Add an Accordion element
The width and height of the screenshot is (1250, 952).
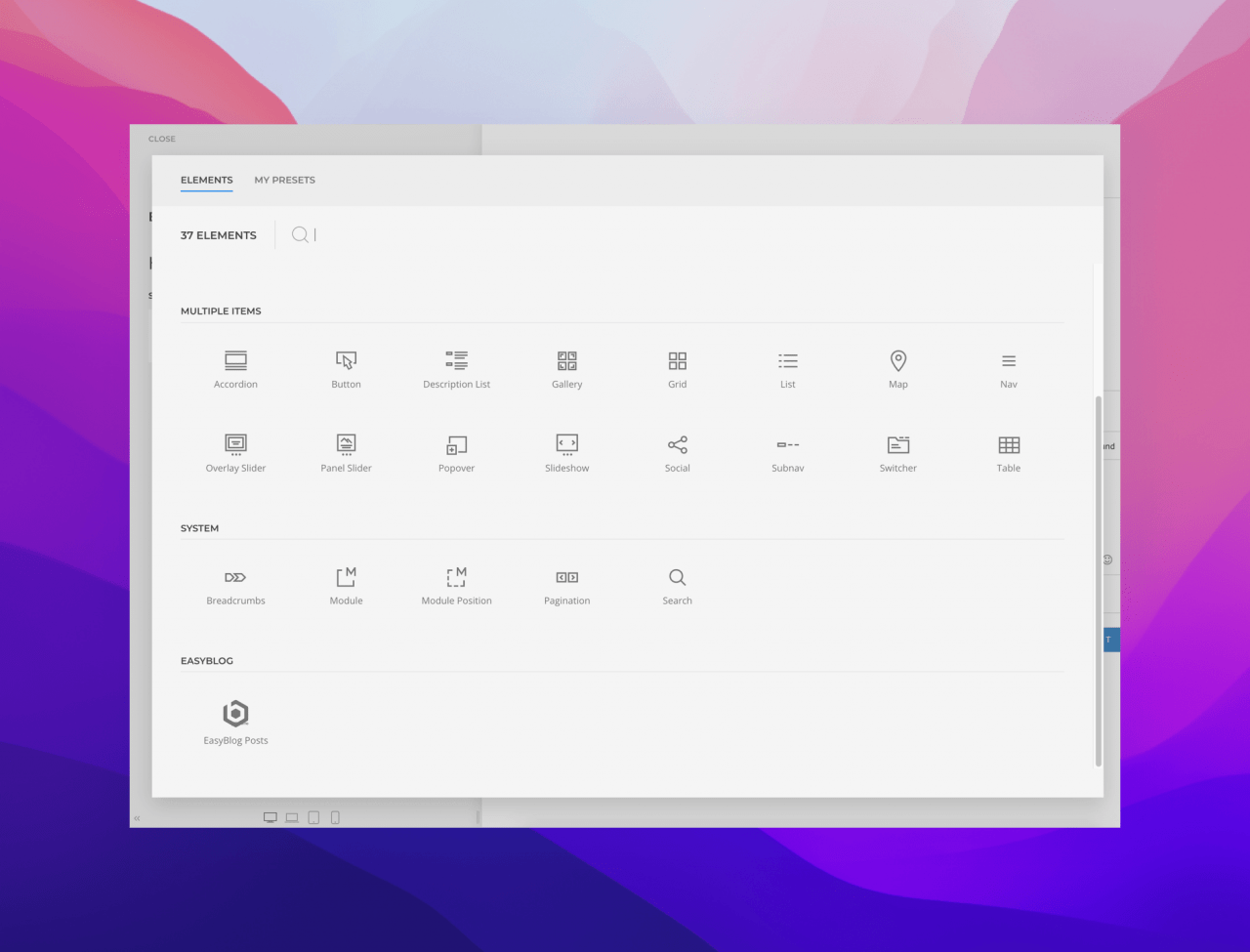235,369
